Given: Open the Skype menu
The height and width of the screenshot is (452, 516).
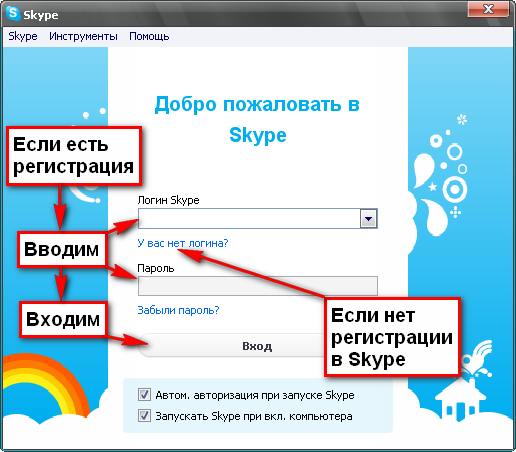Looking at the screenshot, I should tap(23, 36).
